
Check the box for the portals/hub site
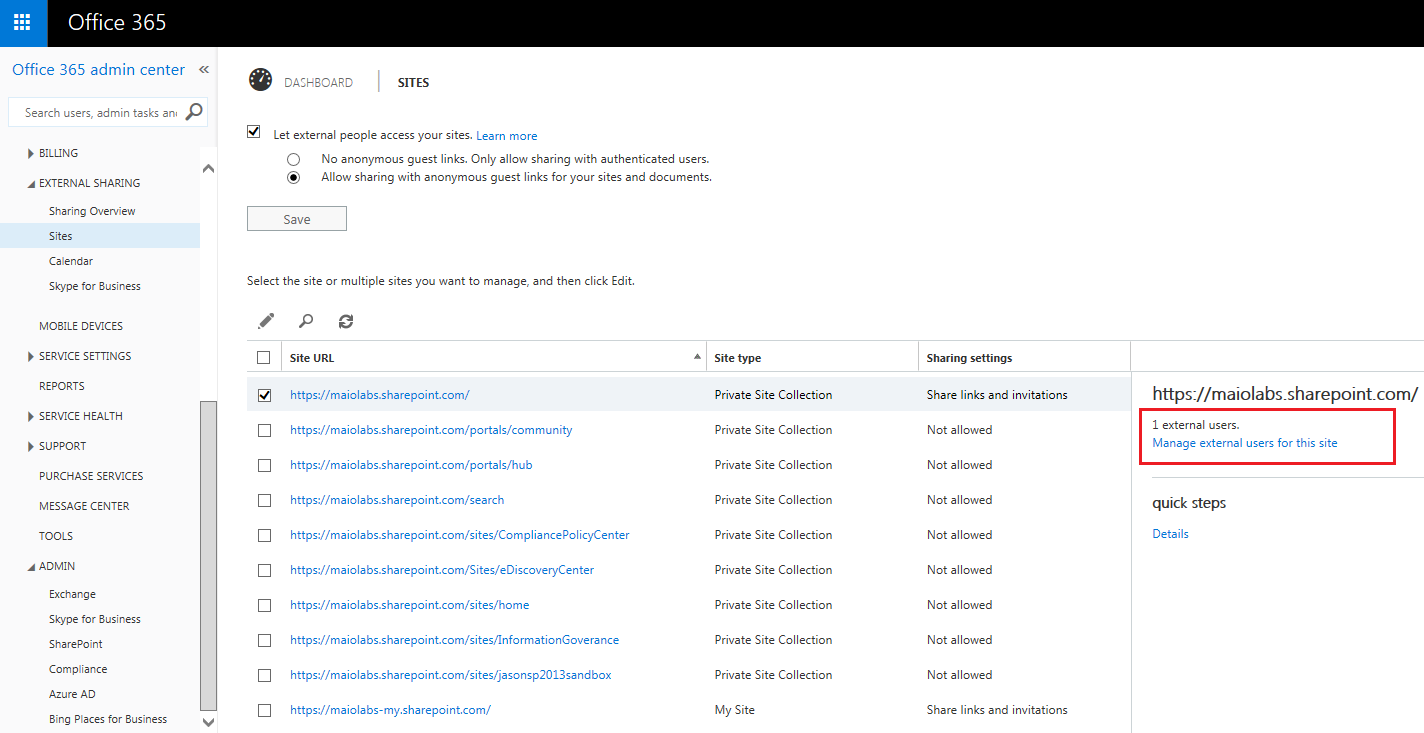point(264,464)
